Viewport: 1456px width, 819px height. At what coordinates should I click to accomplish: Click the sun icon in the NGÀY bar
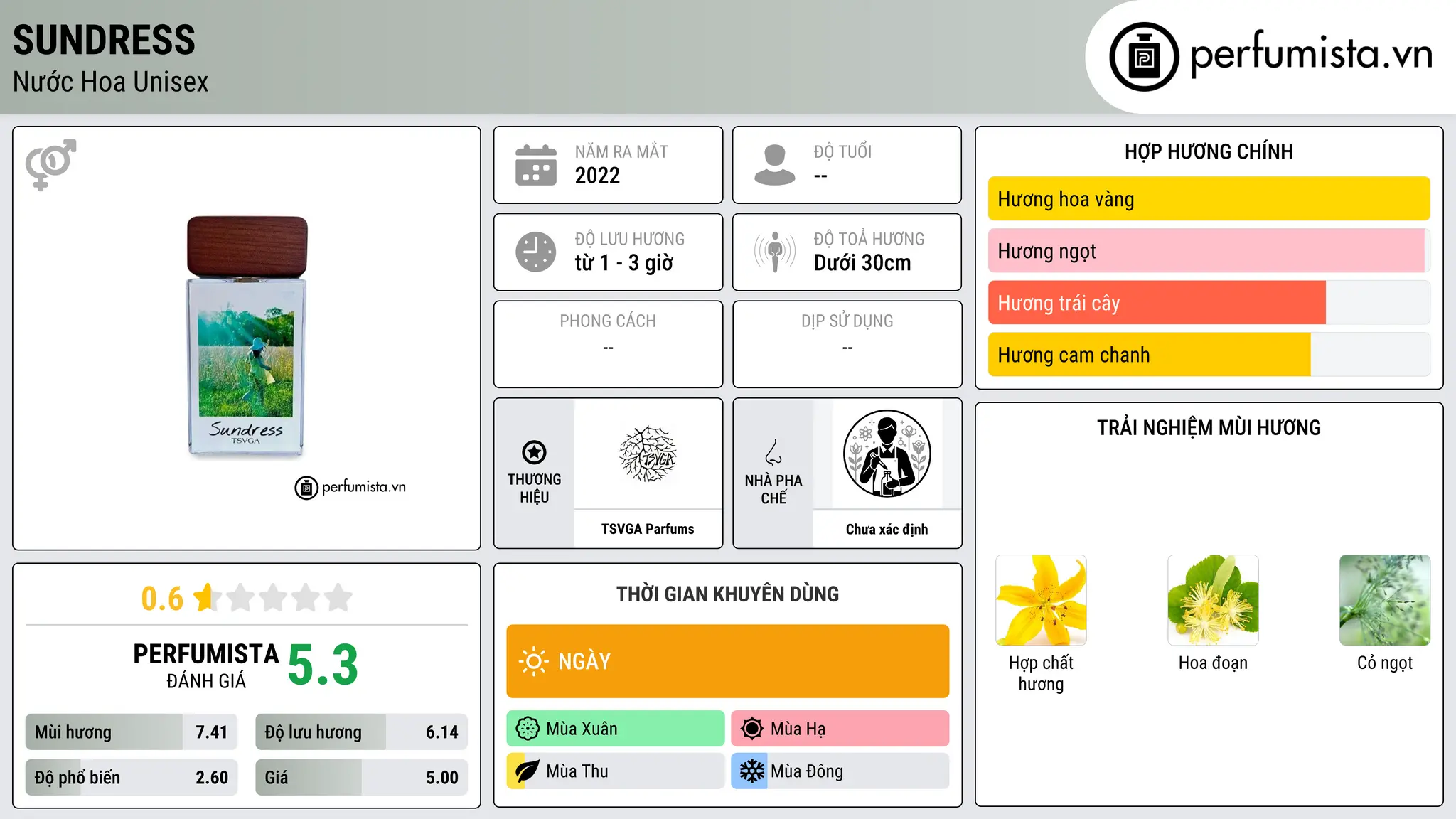click(x=533, y=661)
